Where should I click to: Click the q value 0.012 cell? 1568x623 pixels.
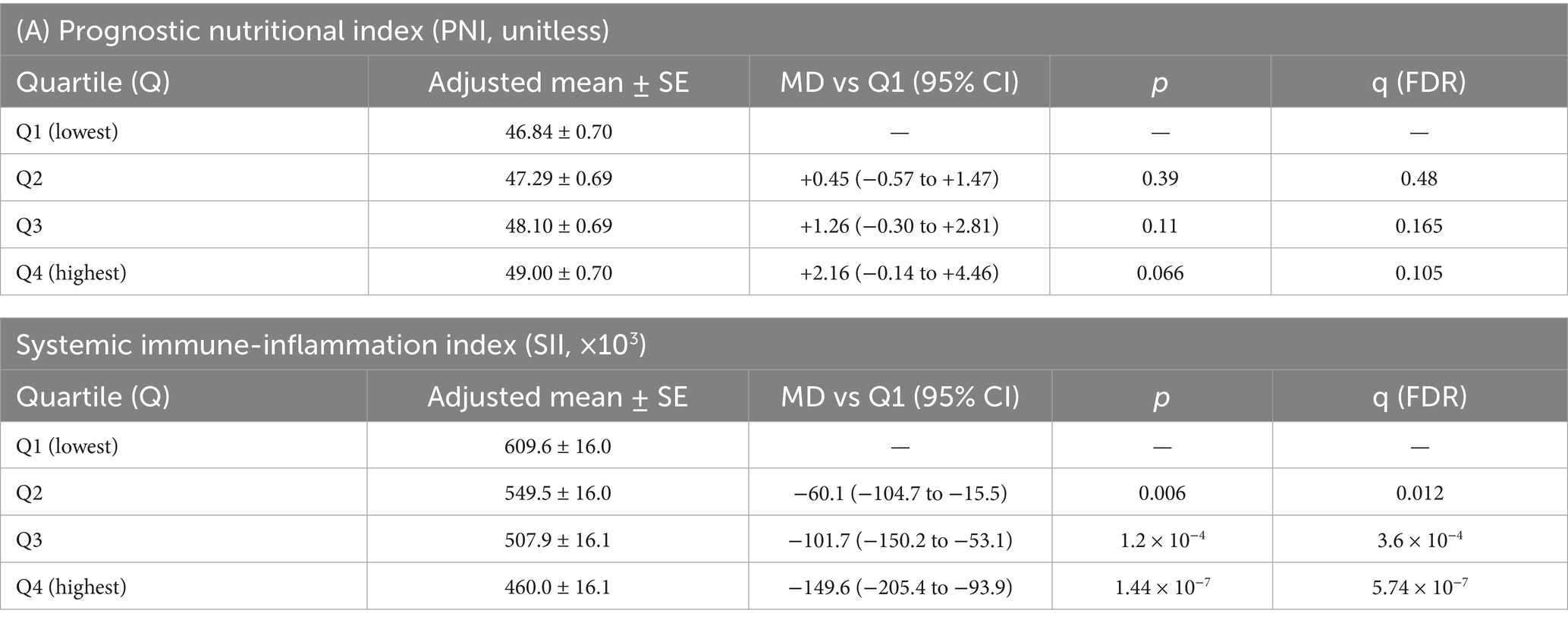pyautogui.click(x=1419, y=493)
